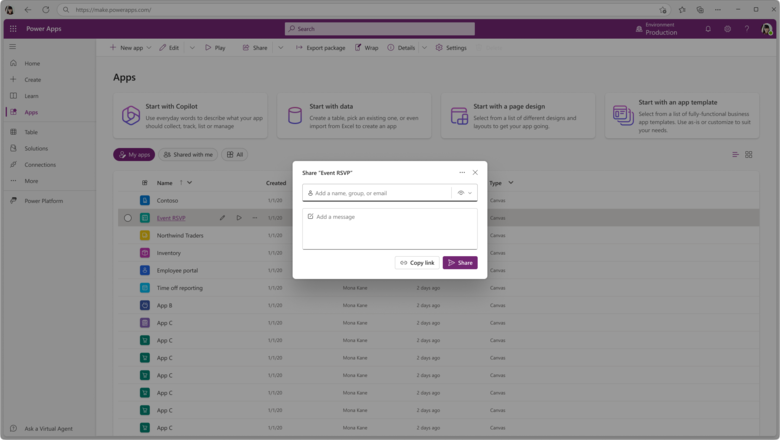Viewport: 780px width, 440px height.
Task: Click Employee portal app icon
Action: (145, 270)
